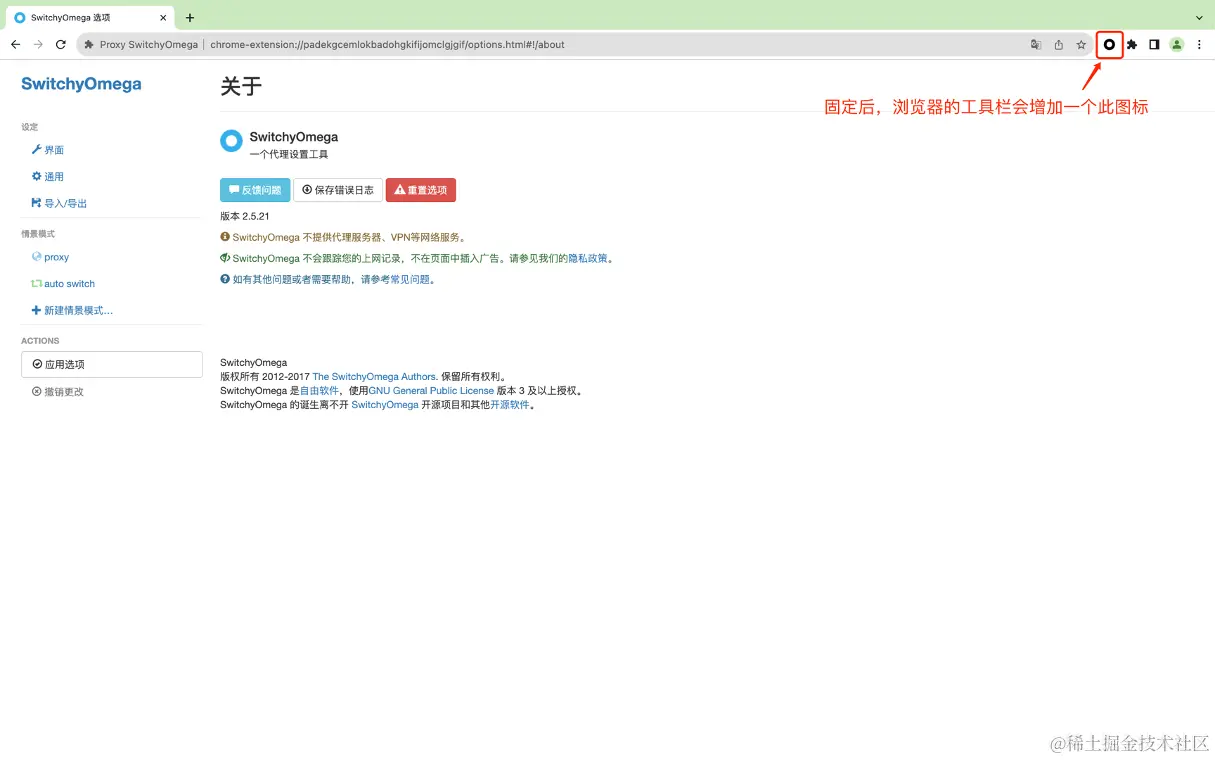This screenshot has width=1216, height=760.
Task: Open Chrome three-dot menu
Action: click(1199, 44)
